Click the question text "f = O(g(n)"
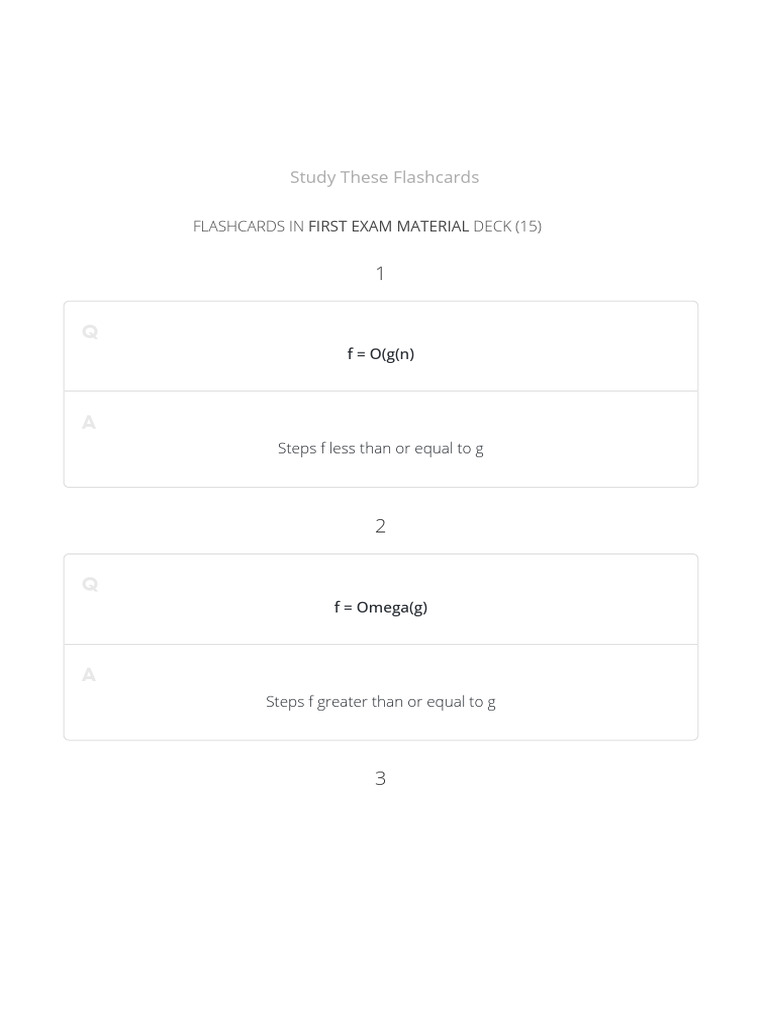 point(381,353)
